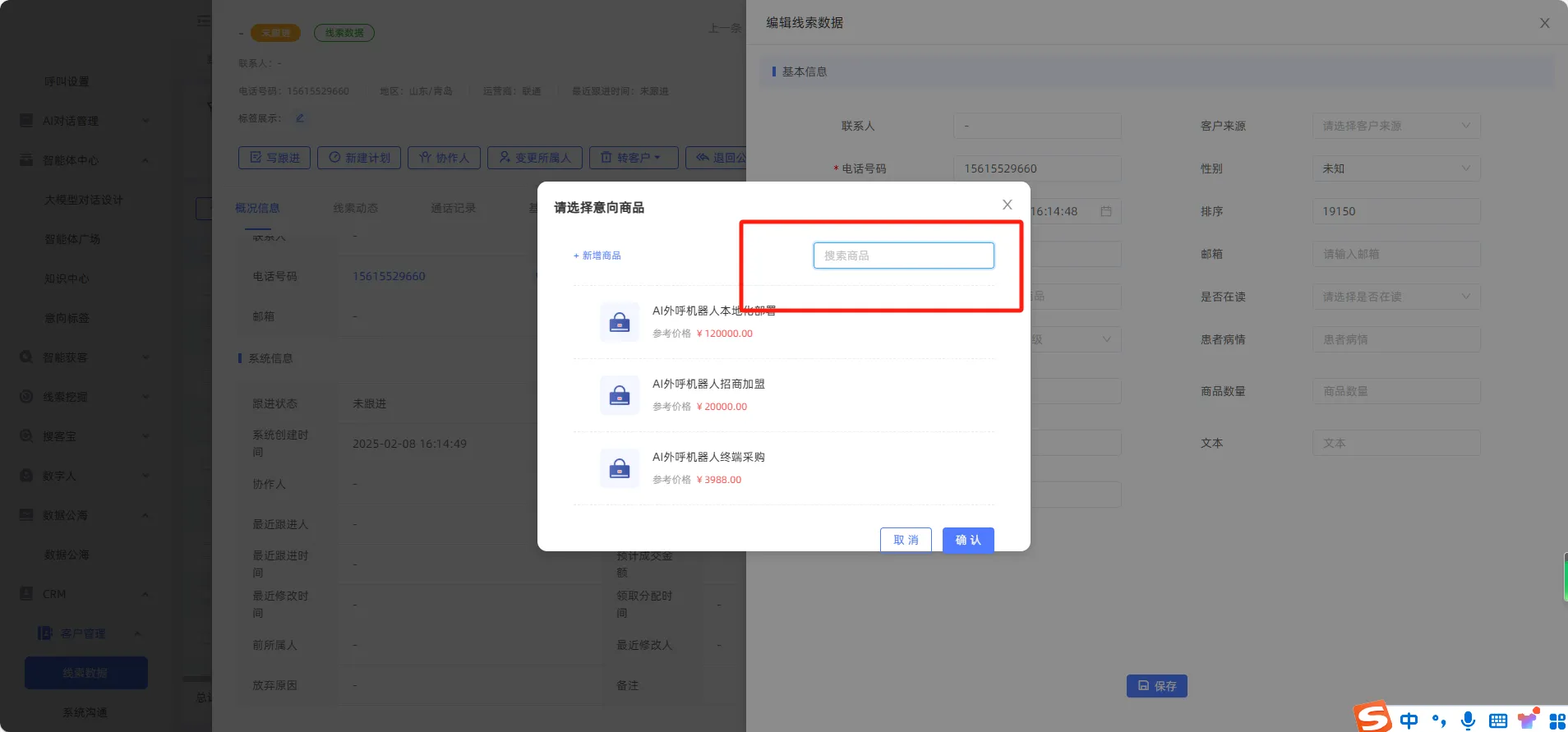Screen dimensions: 1568x732
Task: Click the ¥3988.00 reference price
Action: pos(718,480)
